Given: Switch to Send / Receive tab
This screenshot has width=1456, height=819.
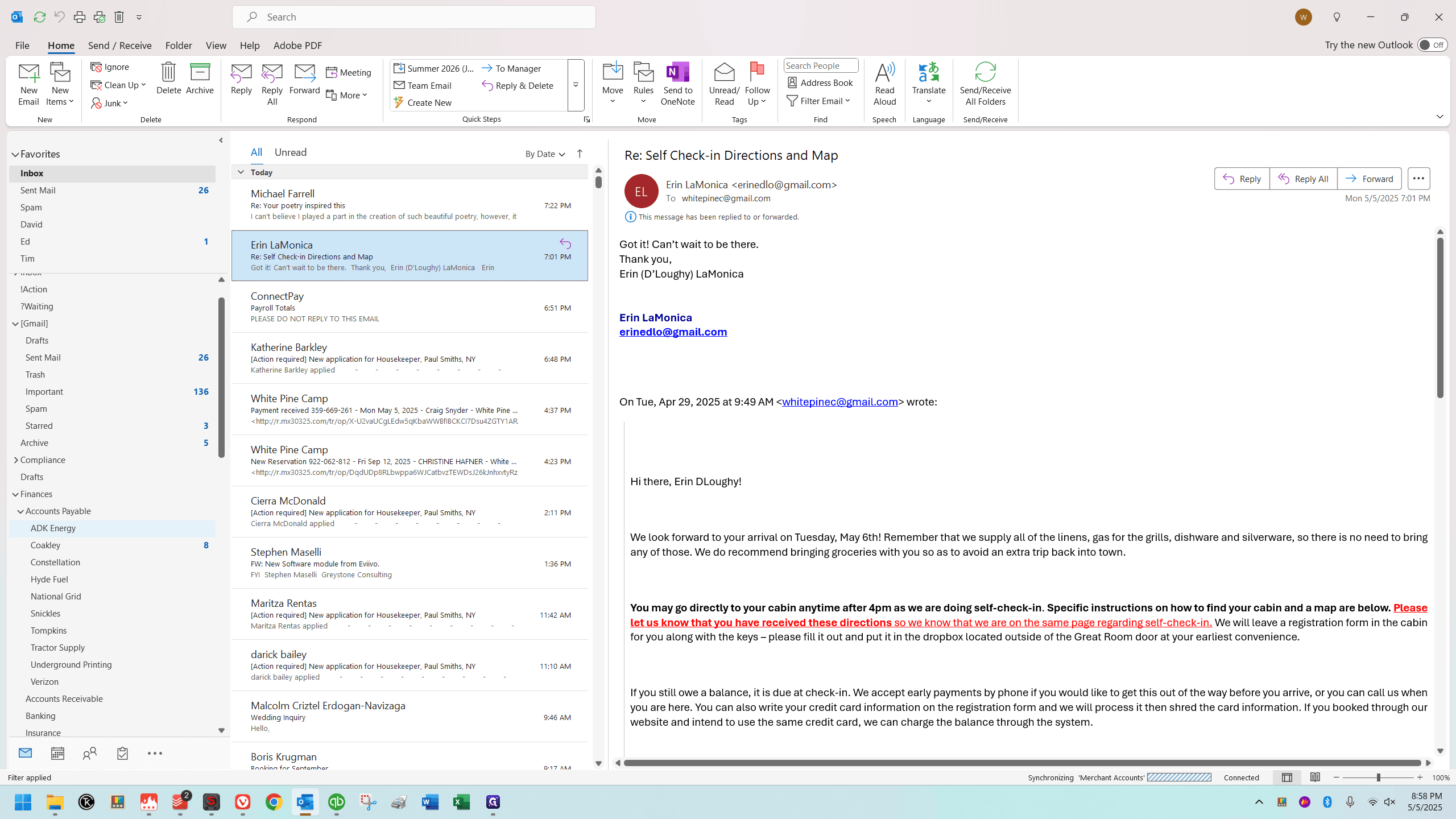Looking at the screenshot, I should pos(119,45).
